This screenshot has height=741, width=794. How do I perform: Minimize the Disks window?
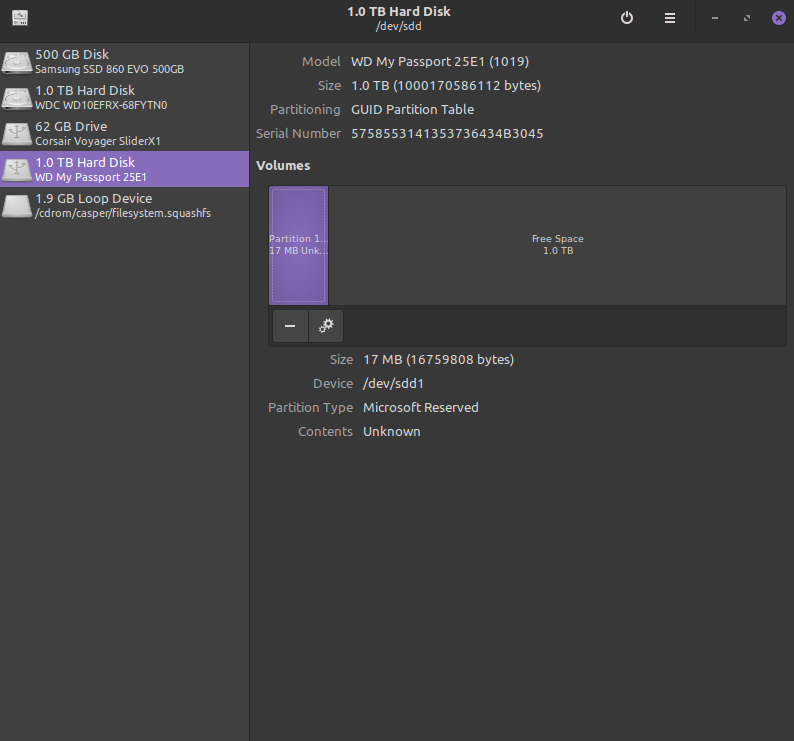pos(714,18)
